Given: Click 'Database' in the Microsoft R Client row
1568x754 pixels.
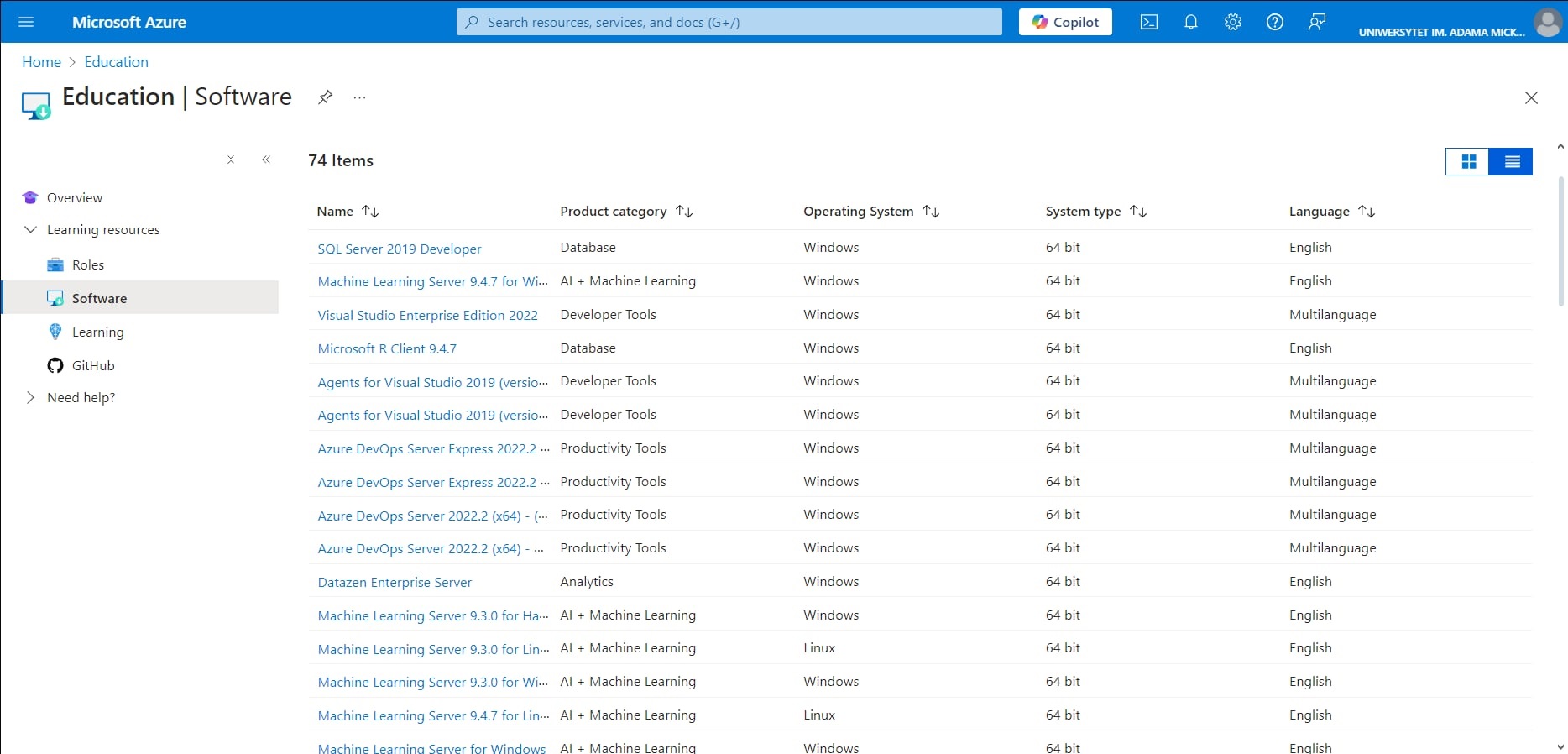Looking at the screenshot, I should [x=588, y=348].
